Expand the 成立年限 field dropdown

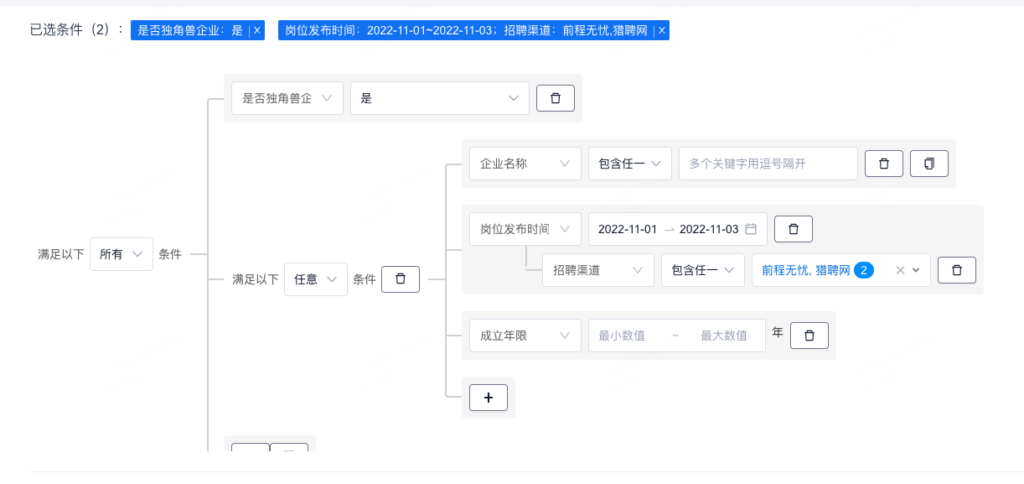point(524,335)
